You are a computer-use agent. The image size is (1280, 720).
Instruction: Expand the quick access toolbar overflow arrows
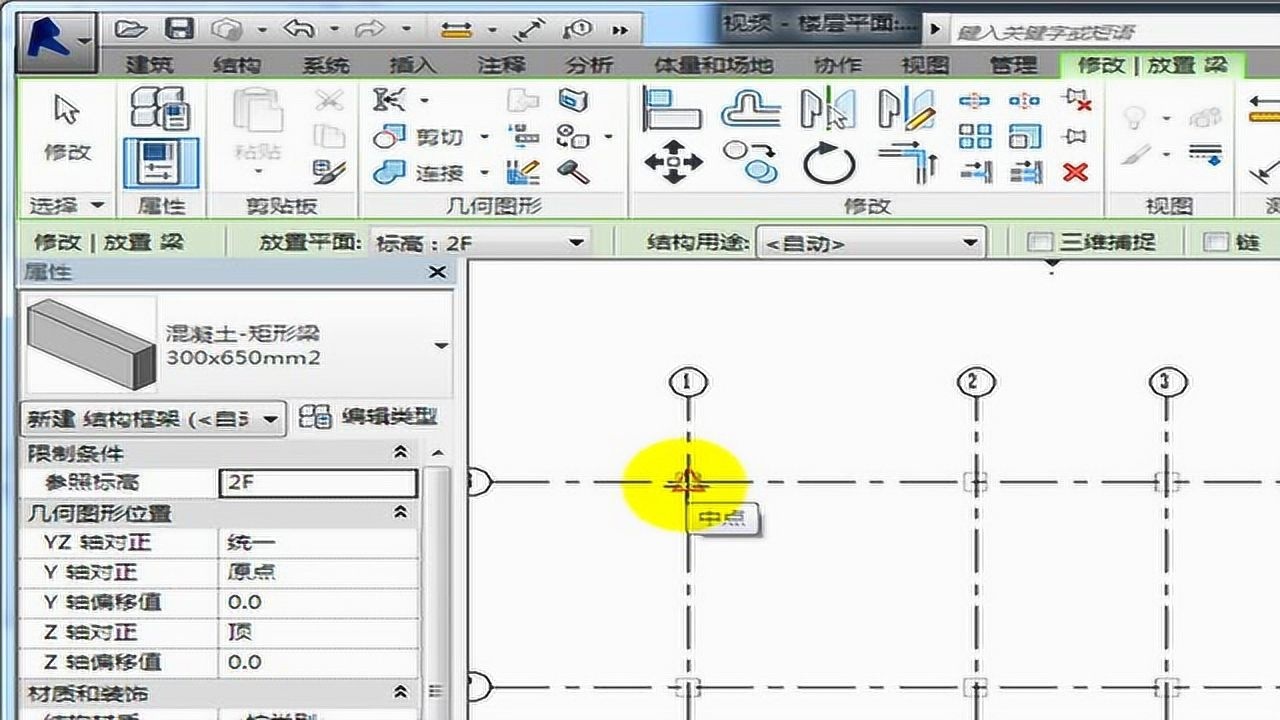[x=619, y=30]
